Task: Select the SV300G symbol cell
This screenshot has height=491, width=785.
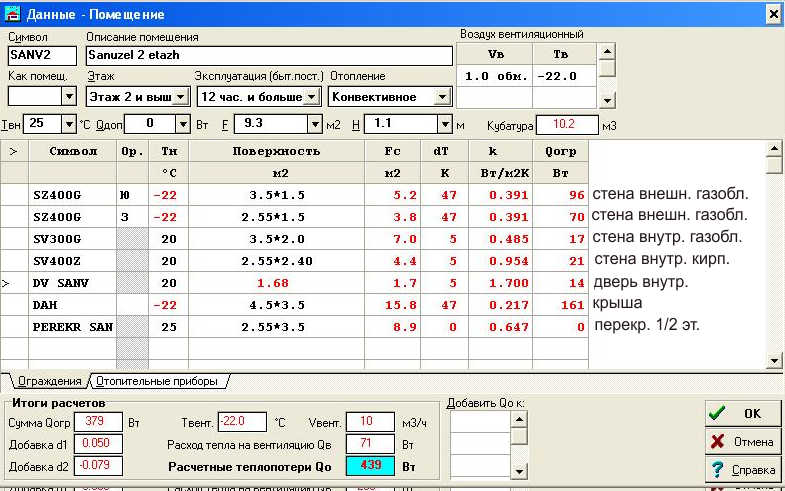Action: coord(73,239)
